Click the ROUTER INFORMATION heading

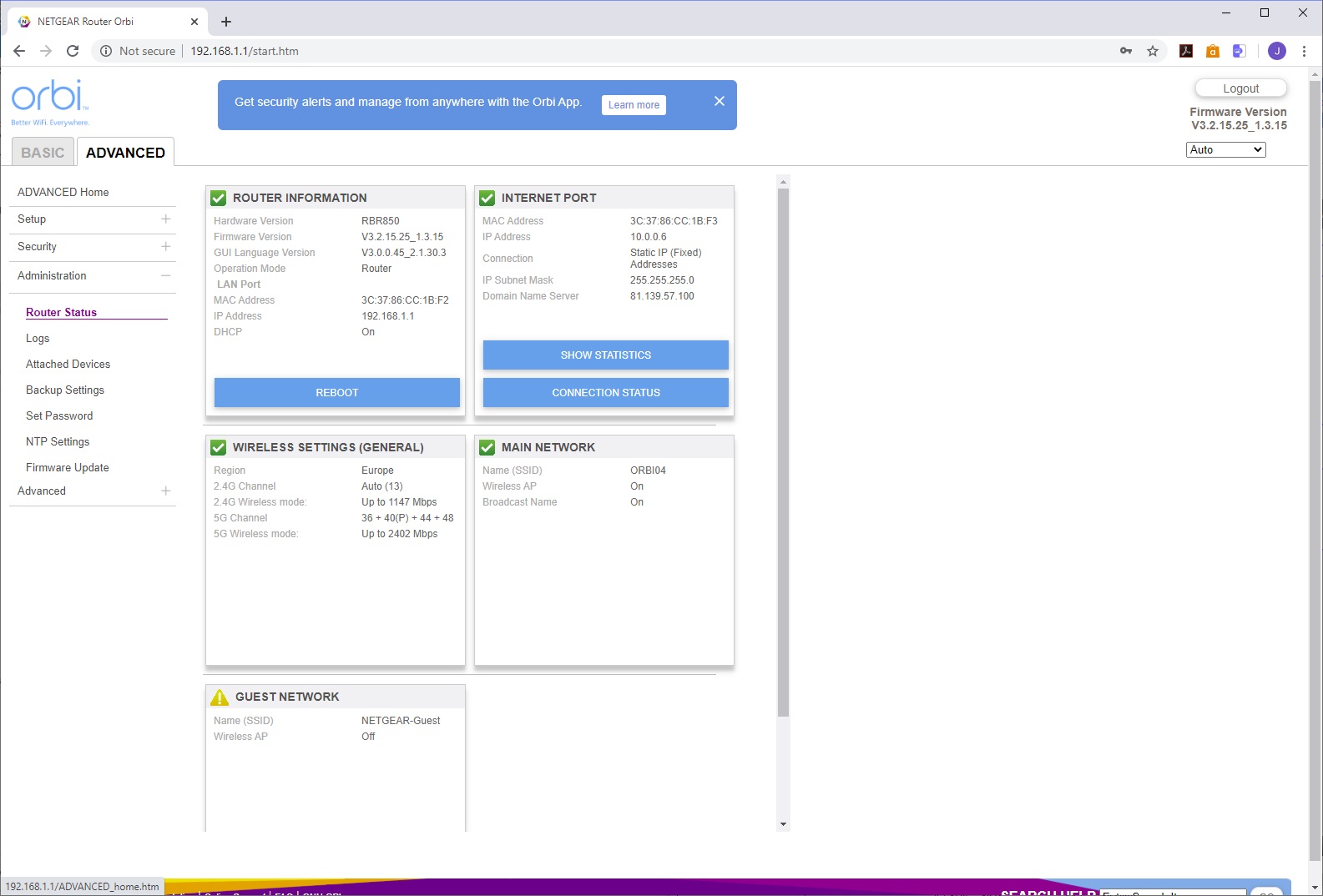[x=300, y=198]
